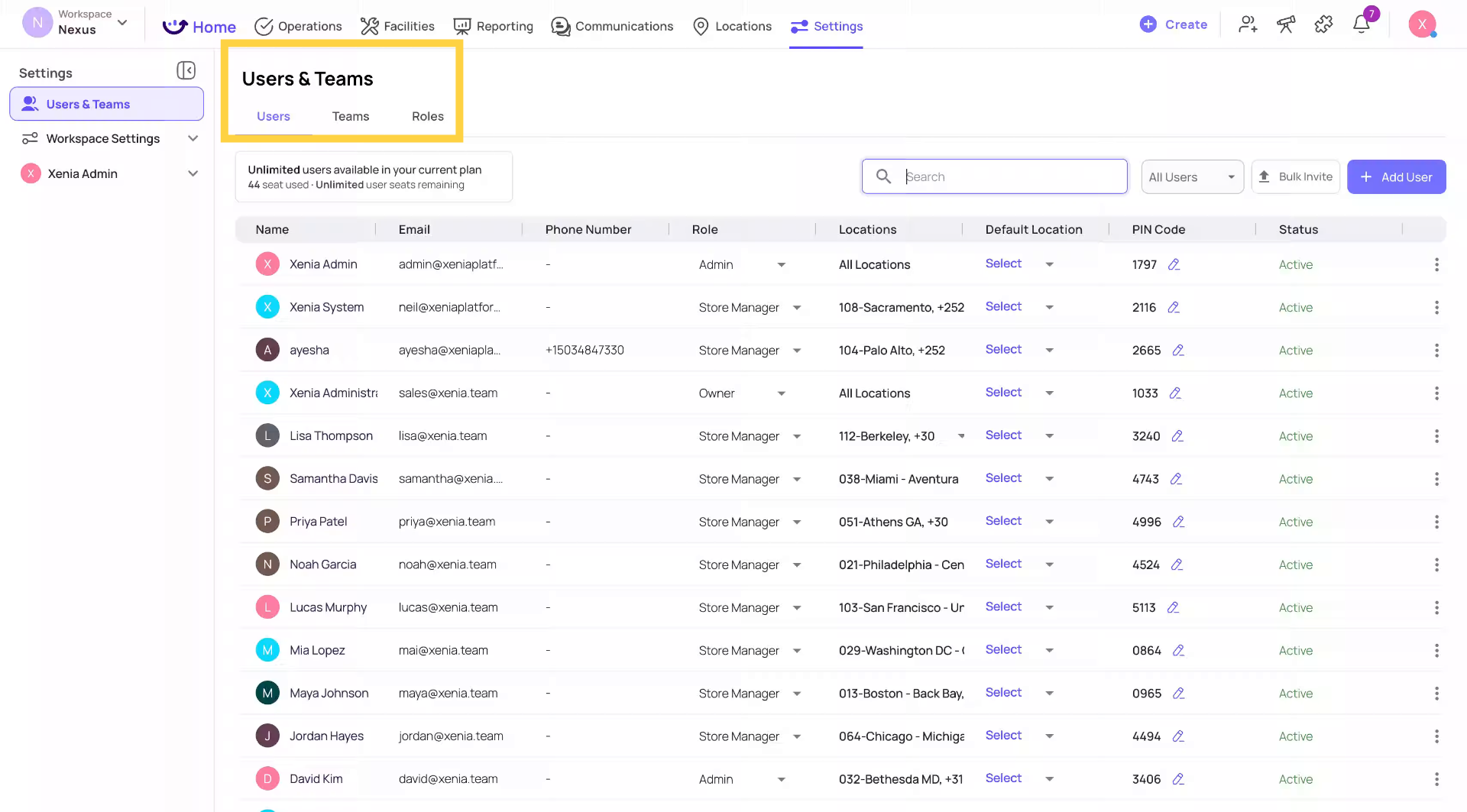Go to Reporting in the top navigation
This screenshot has width=1467, height=812.
[x=494, y=26]
